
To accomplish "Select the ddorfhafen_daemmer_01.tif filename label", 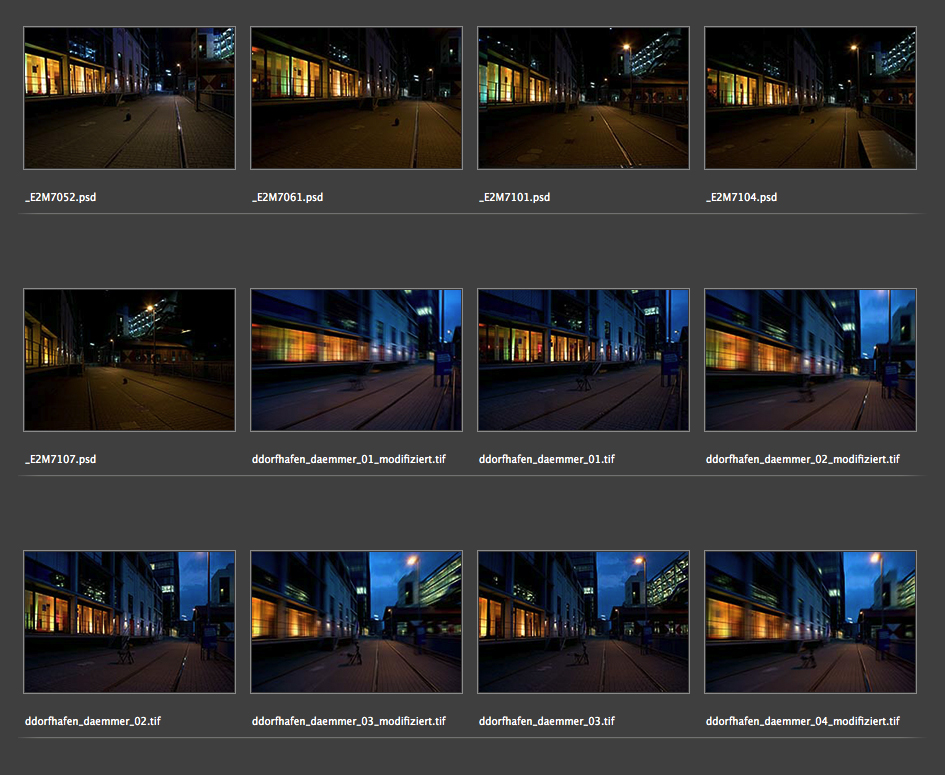I will pyautogui.click(x=546, y=459).
